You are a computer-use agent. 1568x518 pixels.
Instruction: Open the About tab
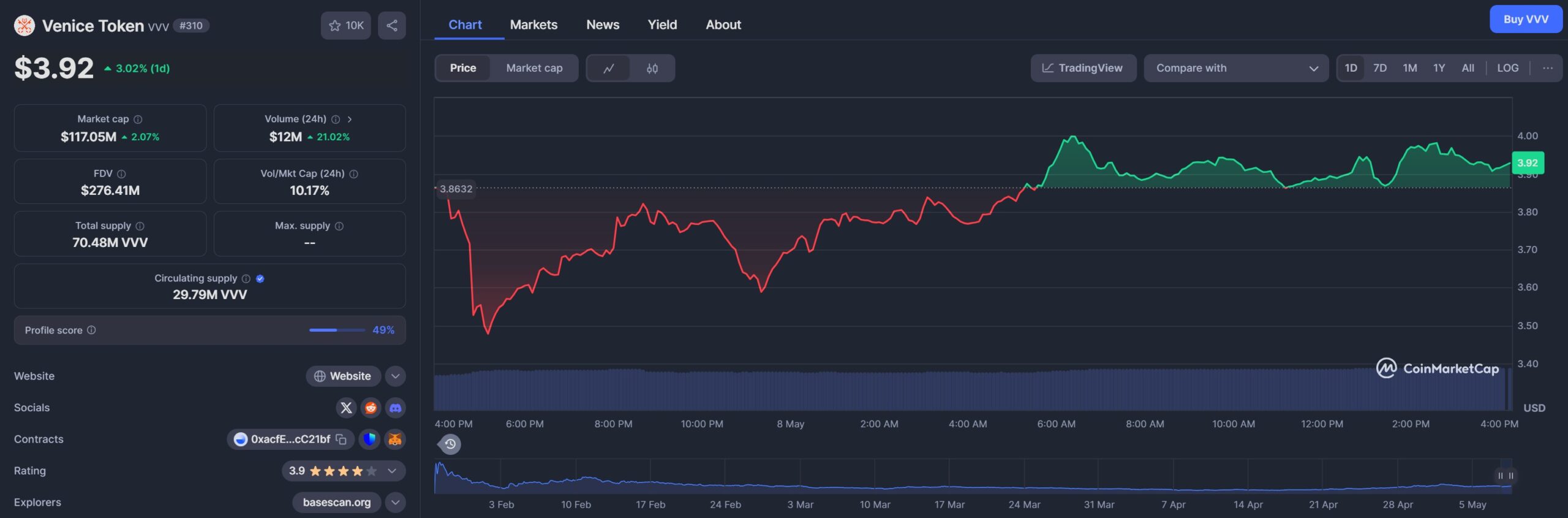pyautogui.click(x=723, y=25)
